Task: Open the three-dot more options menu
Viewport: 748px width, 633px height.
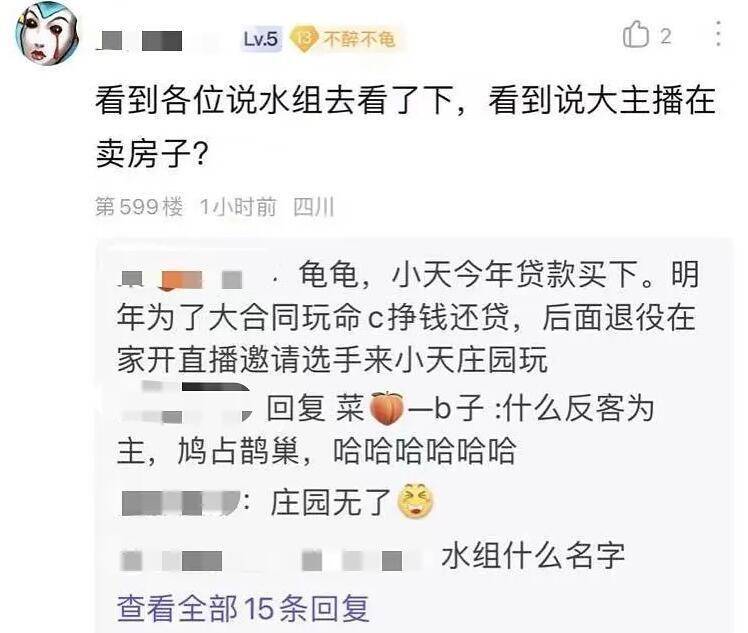Action: coord(718,33)
